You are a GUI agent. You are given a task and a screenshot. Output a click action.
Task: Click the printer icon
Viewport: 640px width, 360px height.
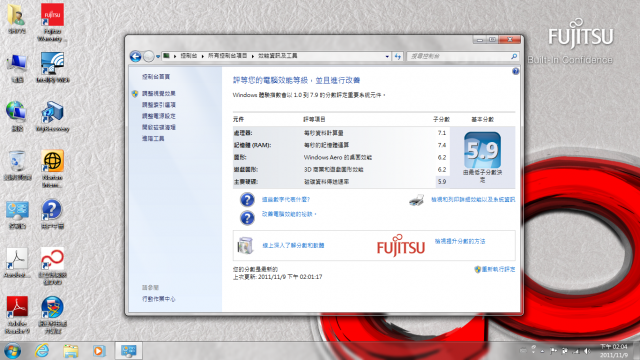(417, 200)
